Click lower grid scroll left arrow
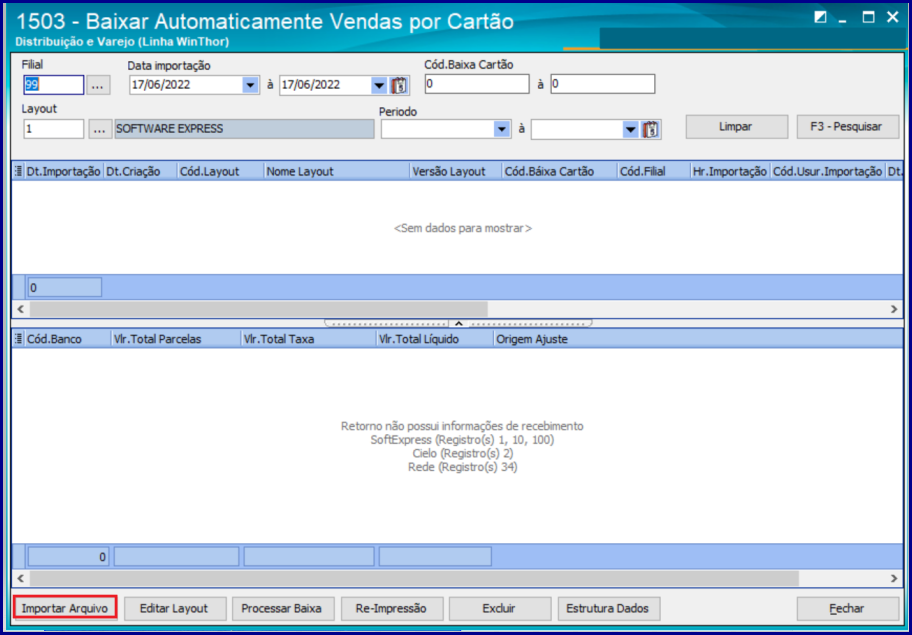This screenshot has width=912, height=635. coord(20,578)
